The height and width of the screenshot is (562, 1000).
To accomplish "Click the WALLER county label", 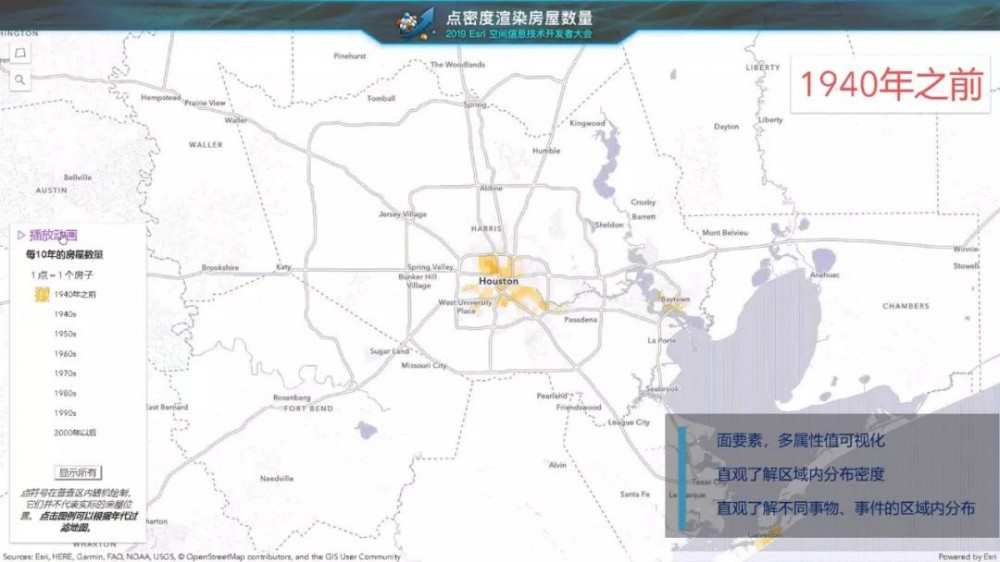I will 205,145.
